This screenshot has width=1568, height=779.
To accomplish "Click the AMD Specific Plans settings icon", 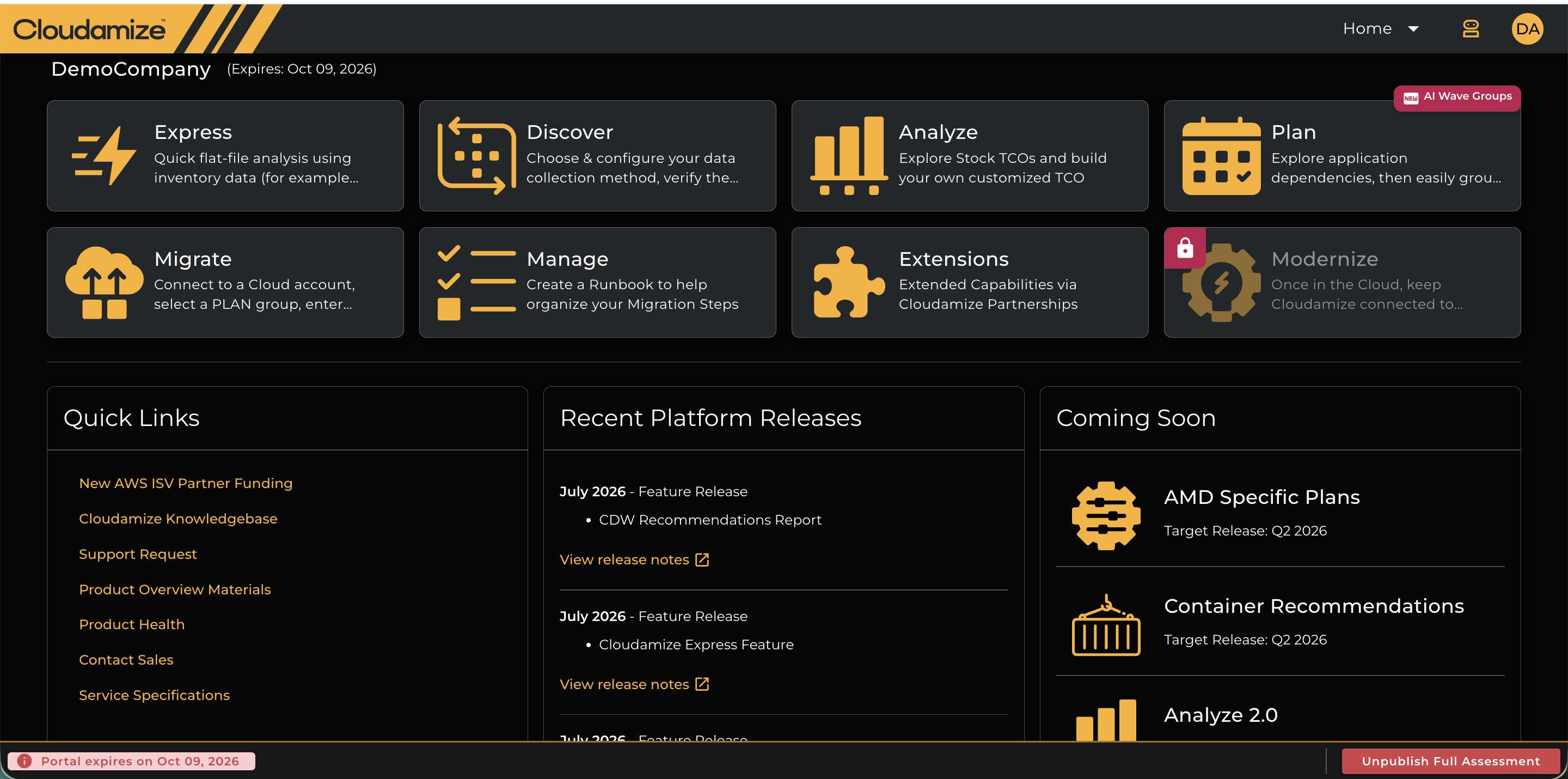I will pyautogui.click(x=1105, y=516).
